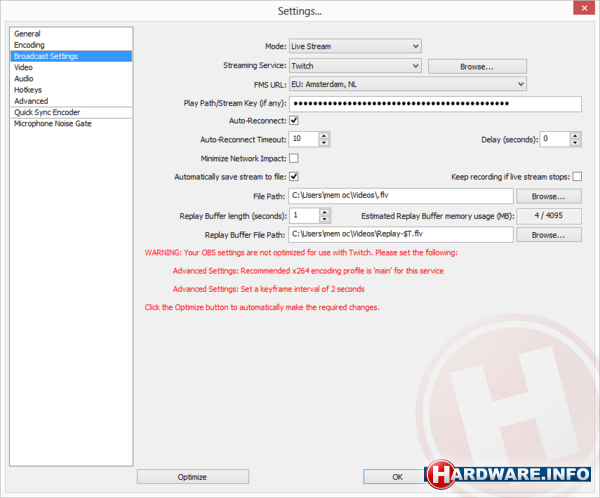The height and width of the screenshot is (498, 600).
Task: Click the Optimize button
Action: (192, 477)
